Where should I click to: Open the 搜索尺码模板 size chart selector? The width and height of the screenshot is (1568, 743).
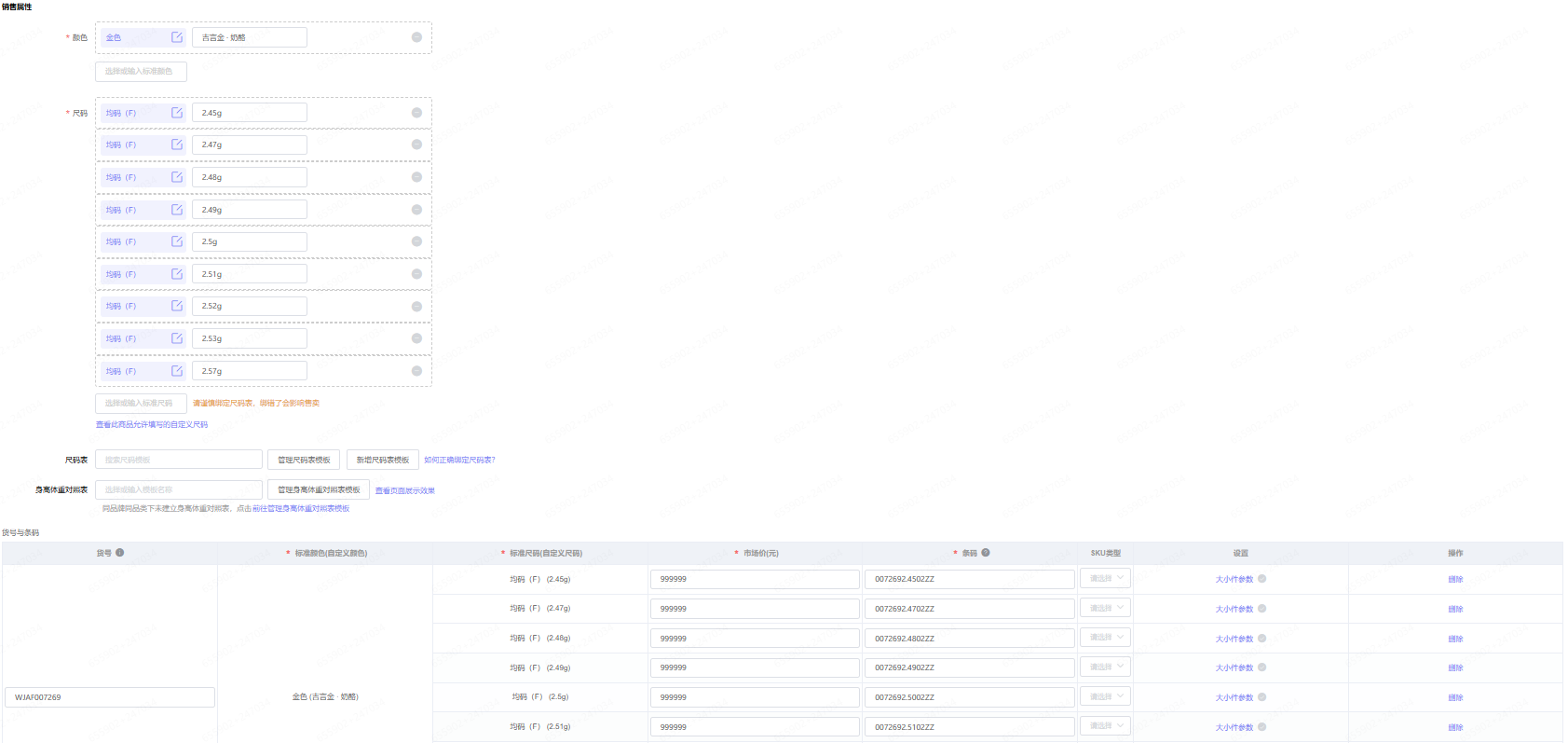coord(179,460)
